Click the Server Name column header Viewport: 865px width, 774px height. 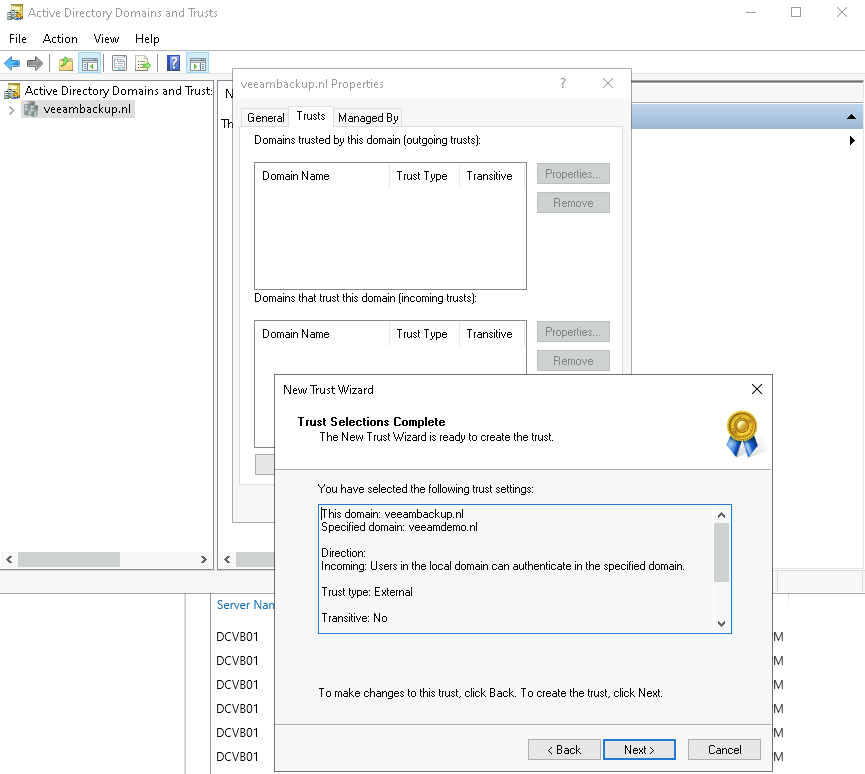tap(246, 605)
